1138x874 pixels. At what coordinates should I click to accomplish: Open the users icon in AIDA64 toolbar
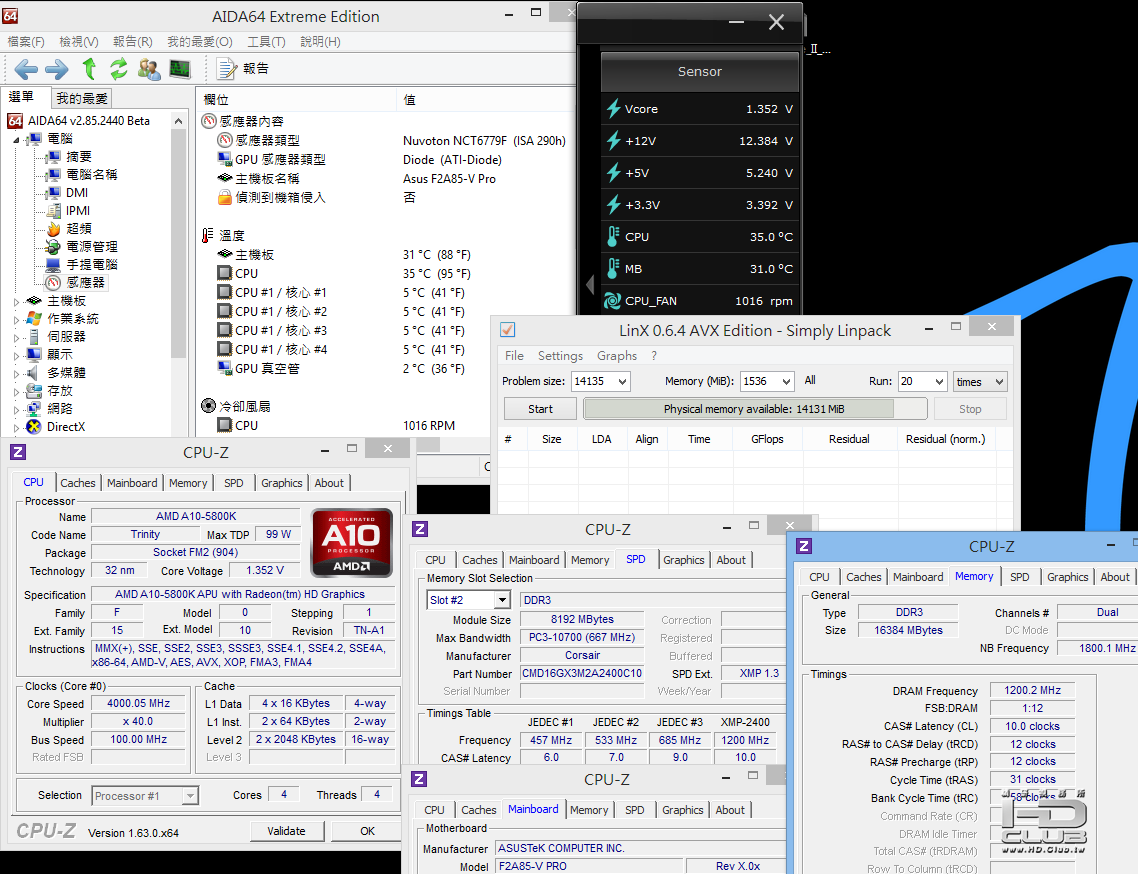pyautogui.click(x=149, y=69)
